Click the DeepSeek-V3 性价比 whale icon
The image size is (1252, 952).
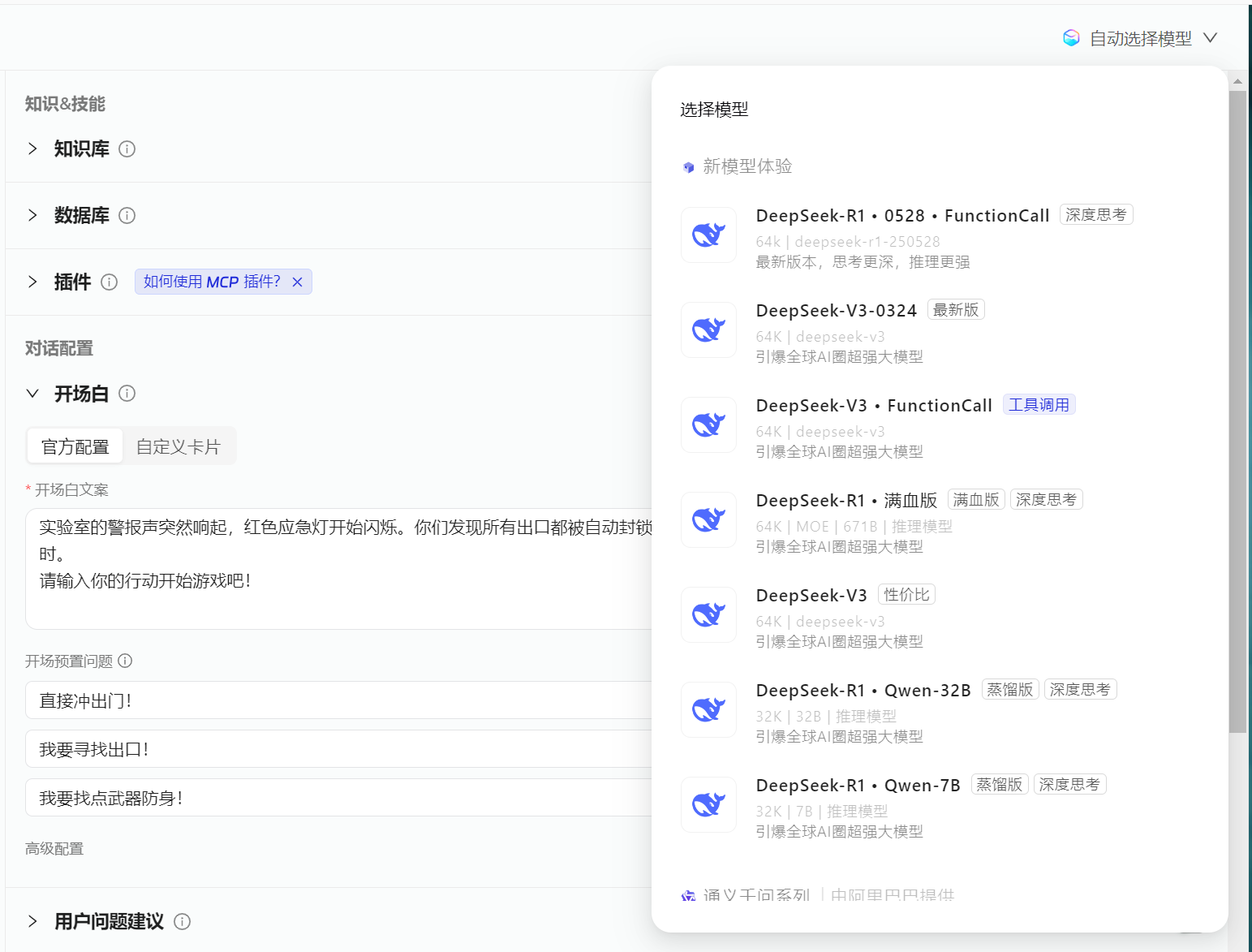[708, 615]
